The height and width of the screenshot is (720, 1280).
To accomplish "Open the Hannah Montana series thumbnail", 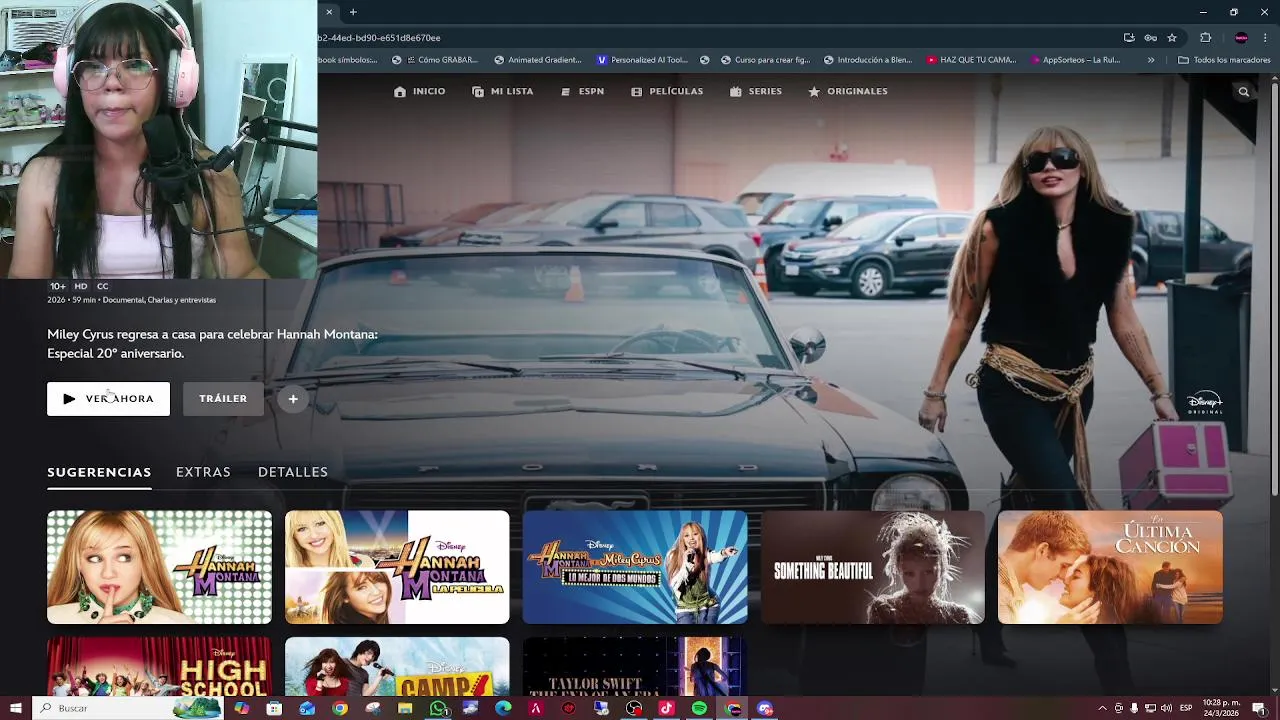I will tap(159, 567).
